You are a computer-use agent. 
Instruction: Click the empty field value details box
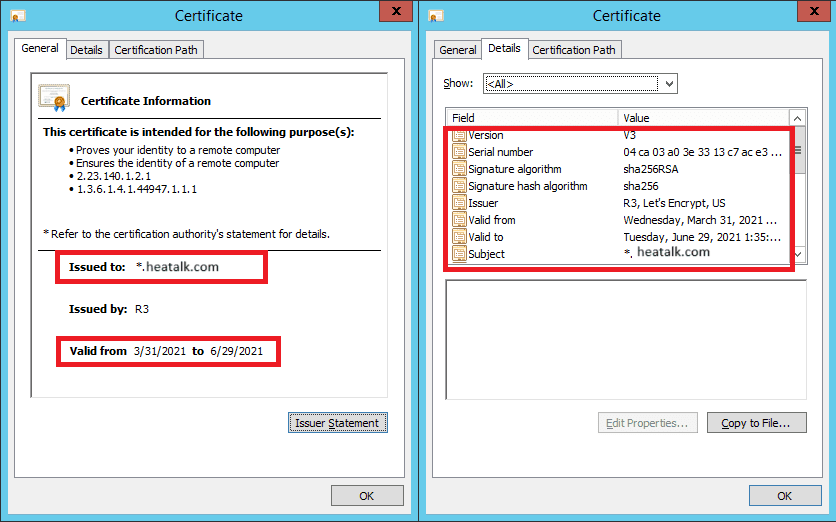coord(626,340)
